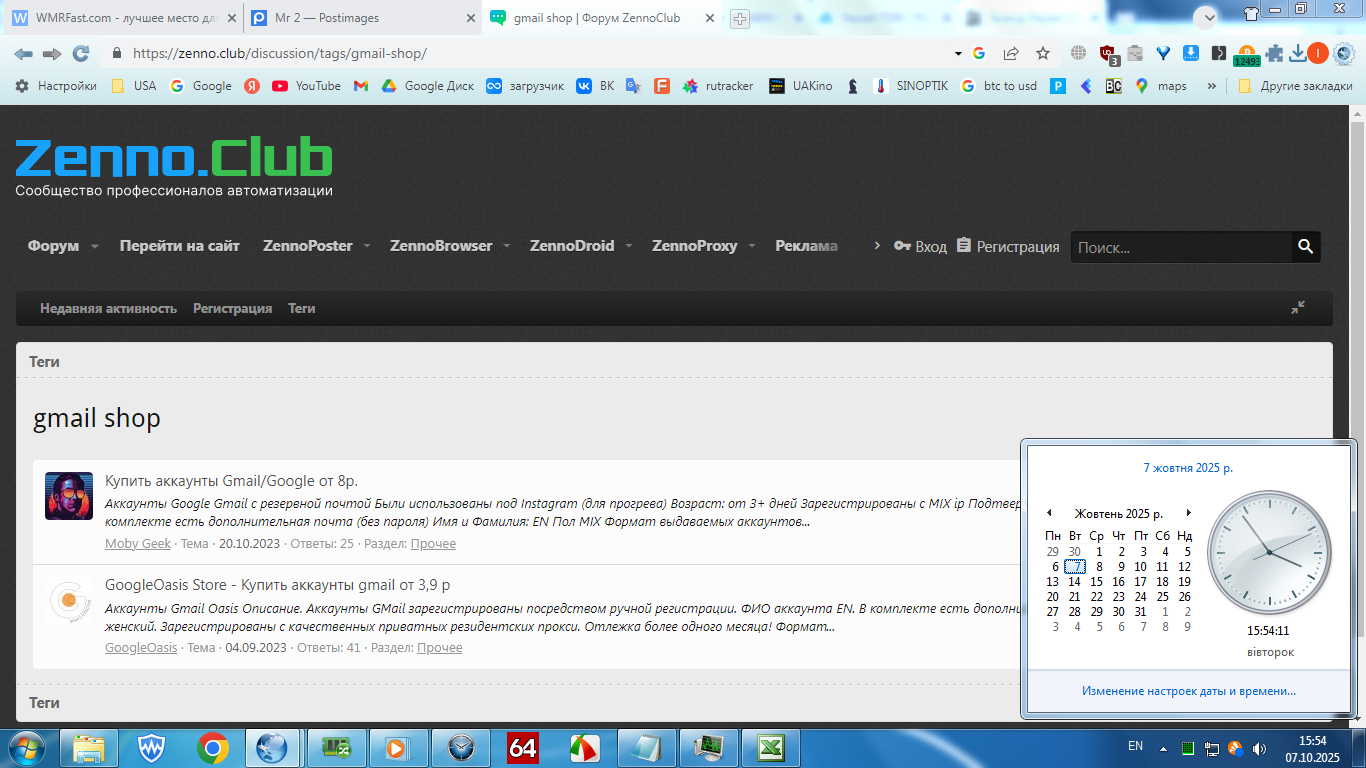Viewport: 1366px width, 768px height.
Task: Open thread Купить аккаунты Gmail/Google от 8р.
Action: tap(231, 481)
